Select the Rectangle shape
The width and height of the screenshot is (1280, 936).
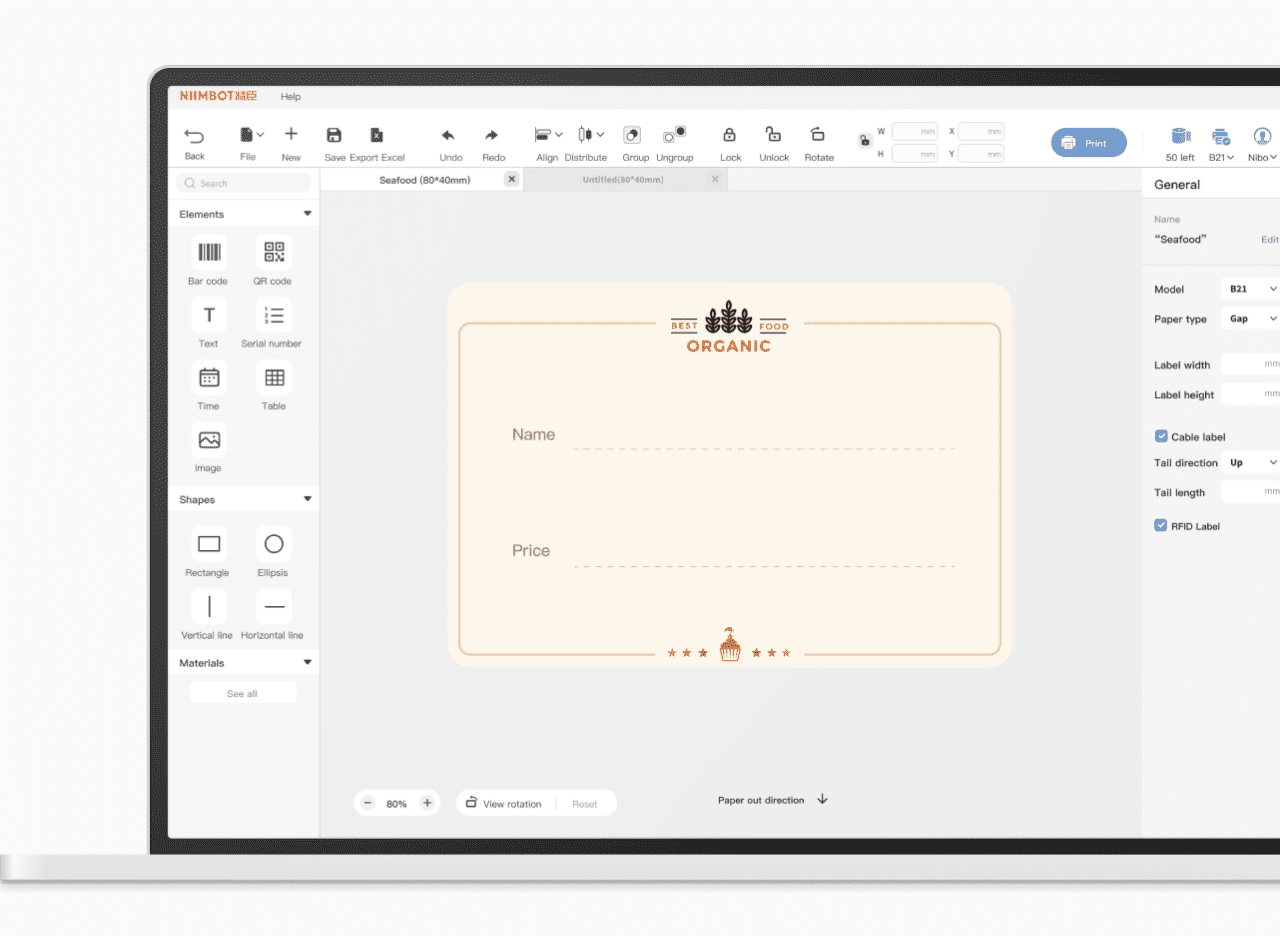(x=208, y=544)
